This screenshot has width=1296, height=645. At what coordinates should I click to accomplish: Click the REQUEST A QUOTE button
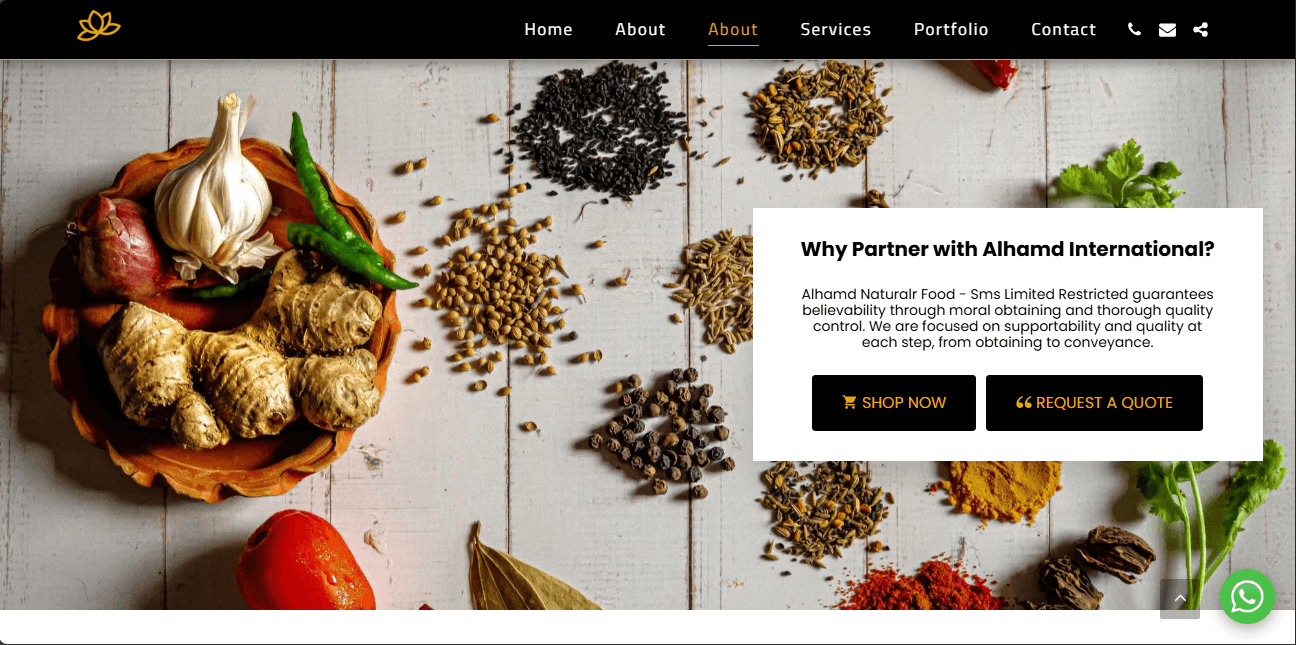[1094, 403]
